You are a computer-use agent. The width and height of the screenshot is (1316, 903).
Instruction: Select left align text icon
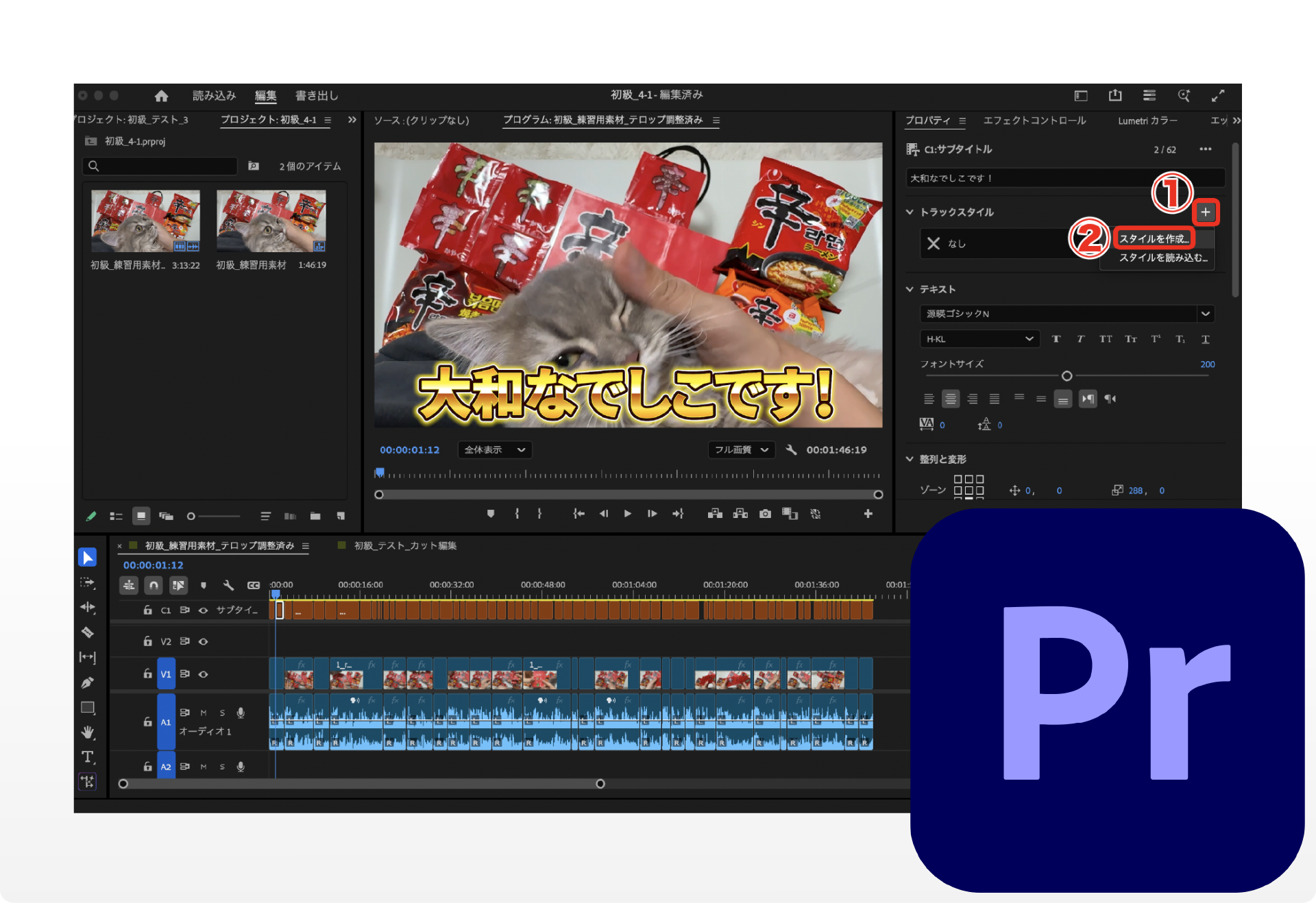click(x=929, y=399)
